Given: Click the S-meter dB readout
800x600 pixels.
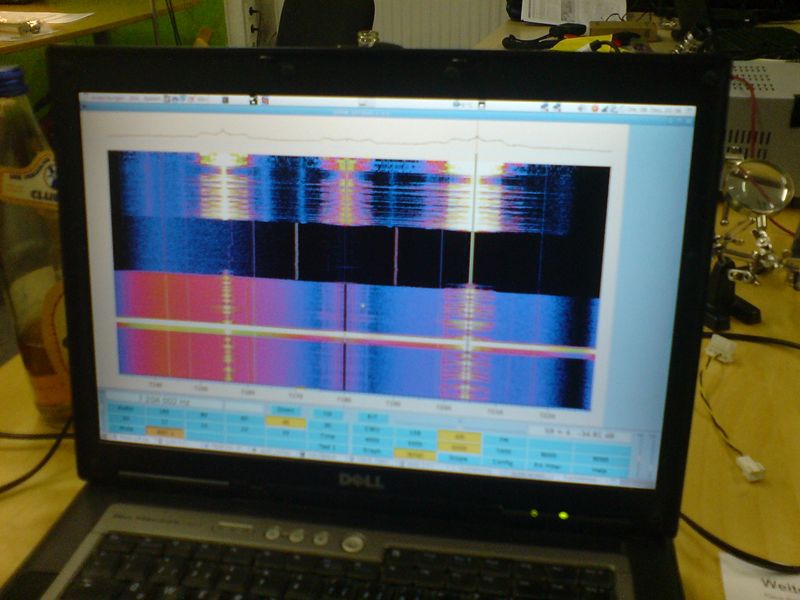Looking at the screenshot, I should click(578, 434).
